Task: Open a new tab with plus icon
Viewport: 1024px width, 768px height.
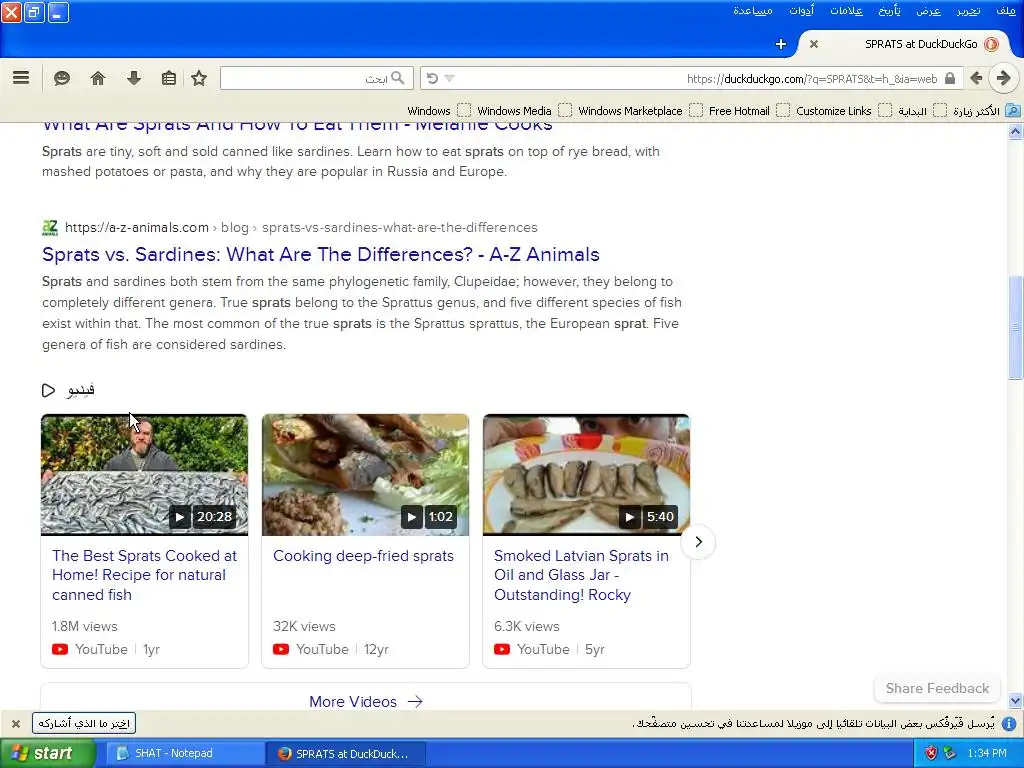Action: (781, 44)
